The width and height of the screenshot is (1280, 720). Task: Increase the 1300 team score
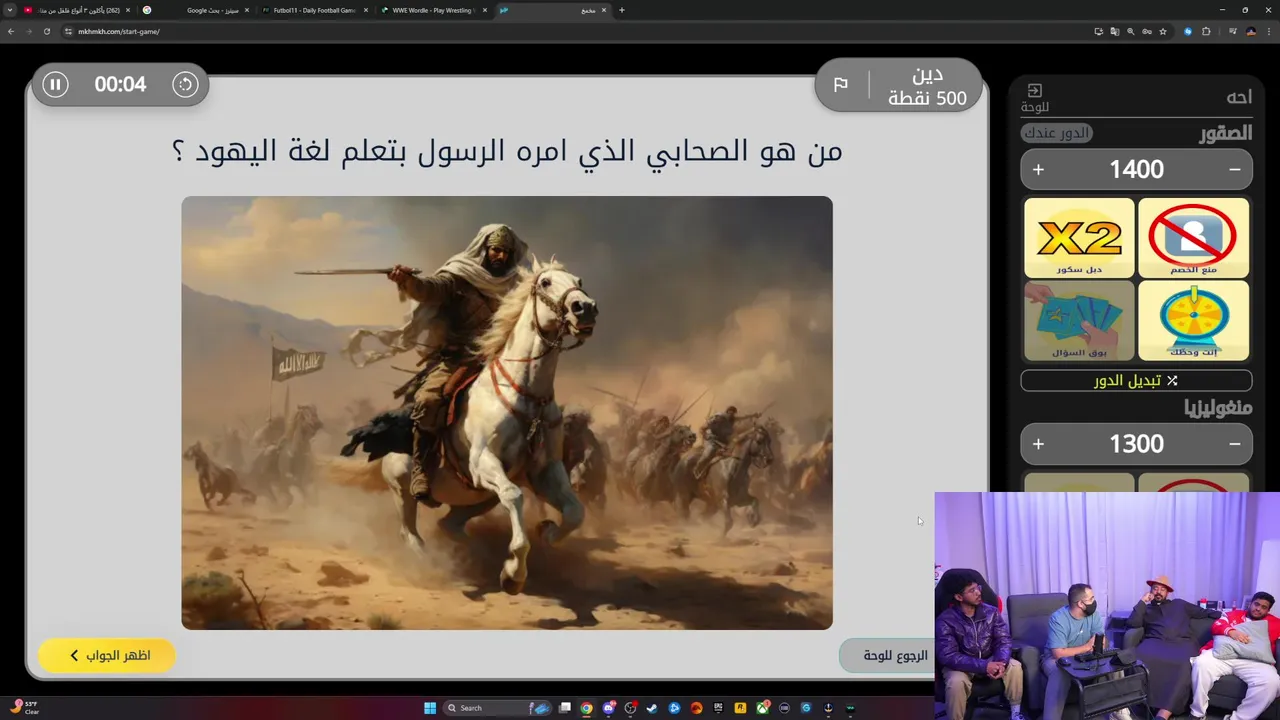tap(1038, 444)
